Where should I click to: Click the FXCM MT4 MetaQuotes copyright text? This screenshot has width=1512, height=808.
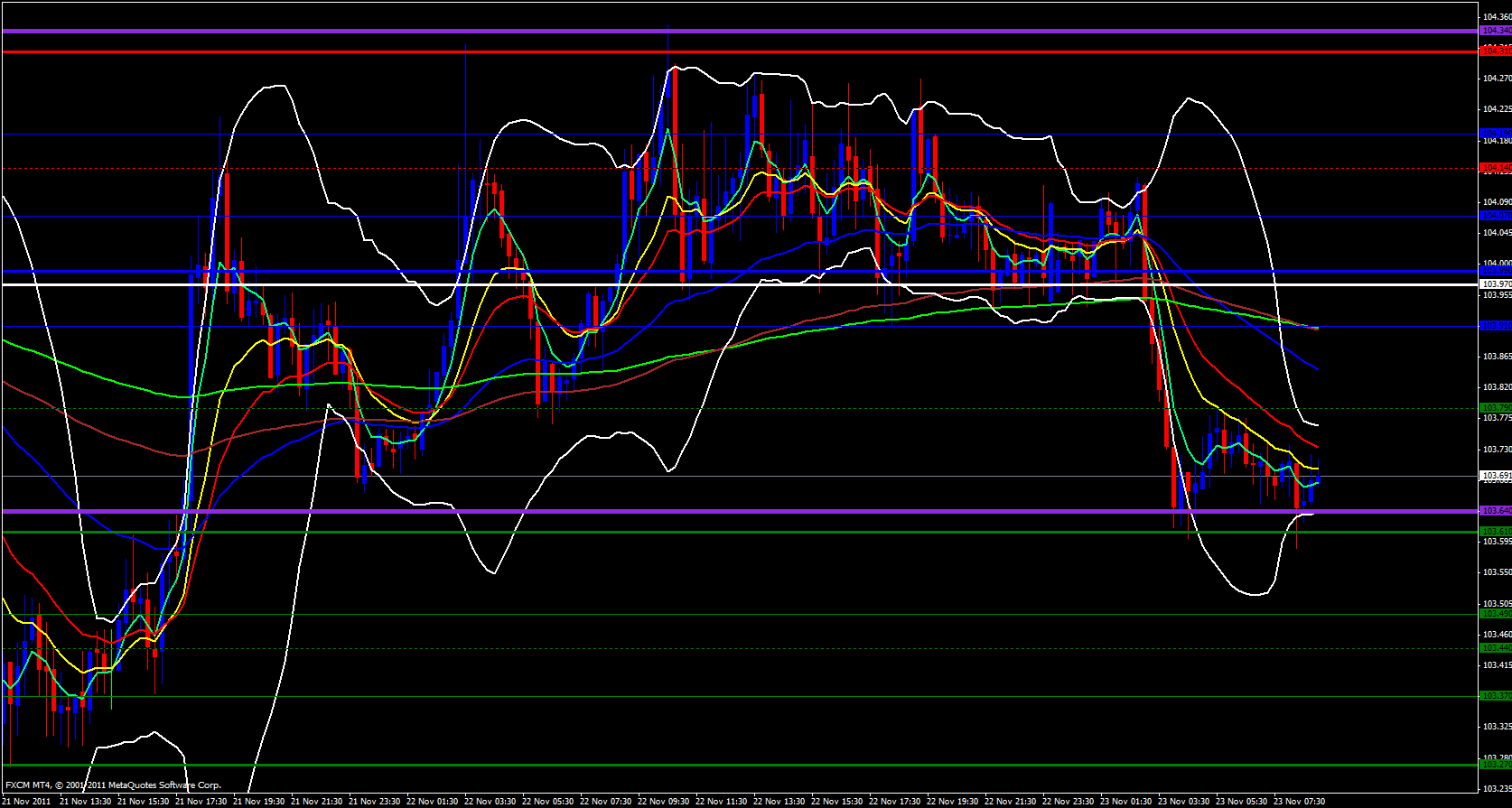(113, 785)
